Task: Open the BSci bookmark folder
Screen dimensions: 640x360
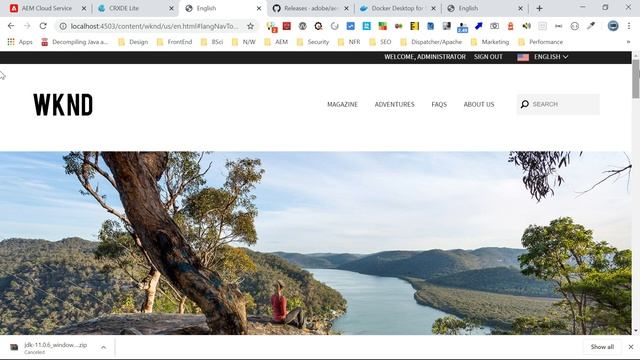Action: click(212, 42)
